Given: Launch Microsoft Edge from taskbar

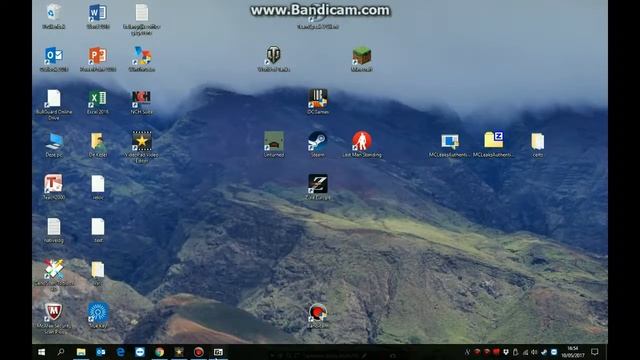Looking at the screenshot, I should tap(120, 352).
